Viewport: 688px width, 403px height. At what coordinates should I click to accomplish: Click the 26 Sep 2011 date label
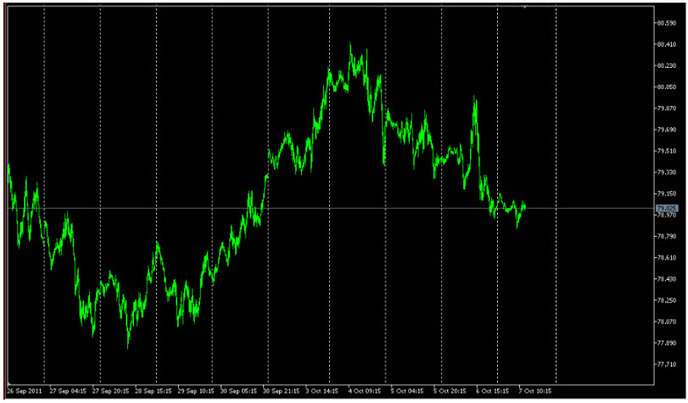25,391
